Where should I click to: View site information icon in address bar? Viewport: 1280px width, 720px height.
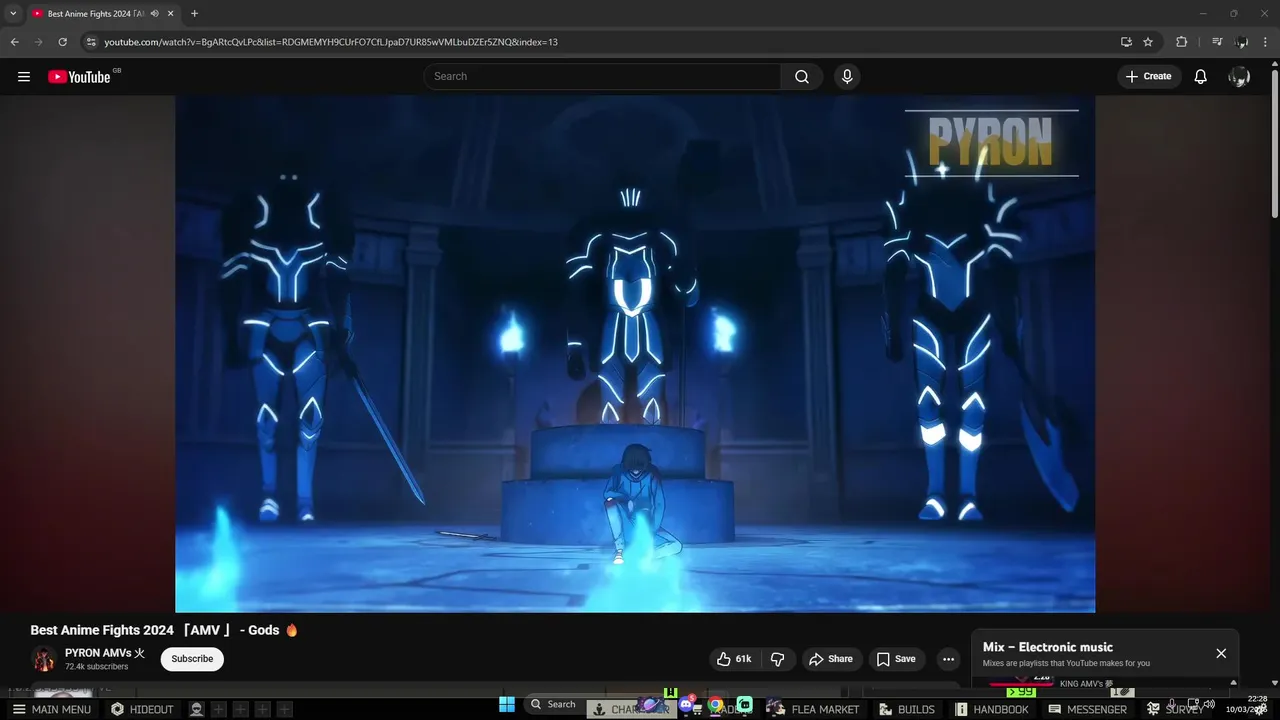pos(90,42)
